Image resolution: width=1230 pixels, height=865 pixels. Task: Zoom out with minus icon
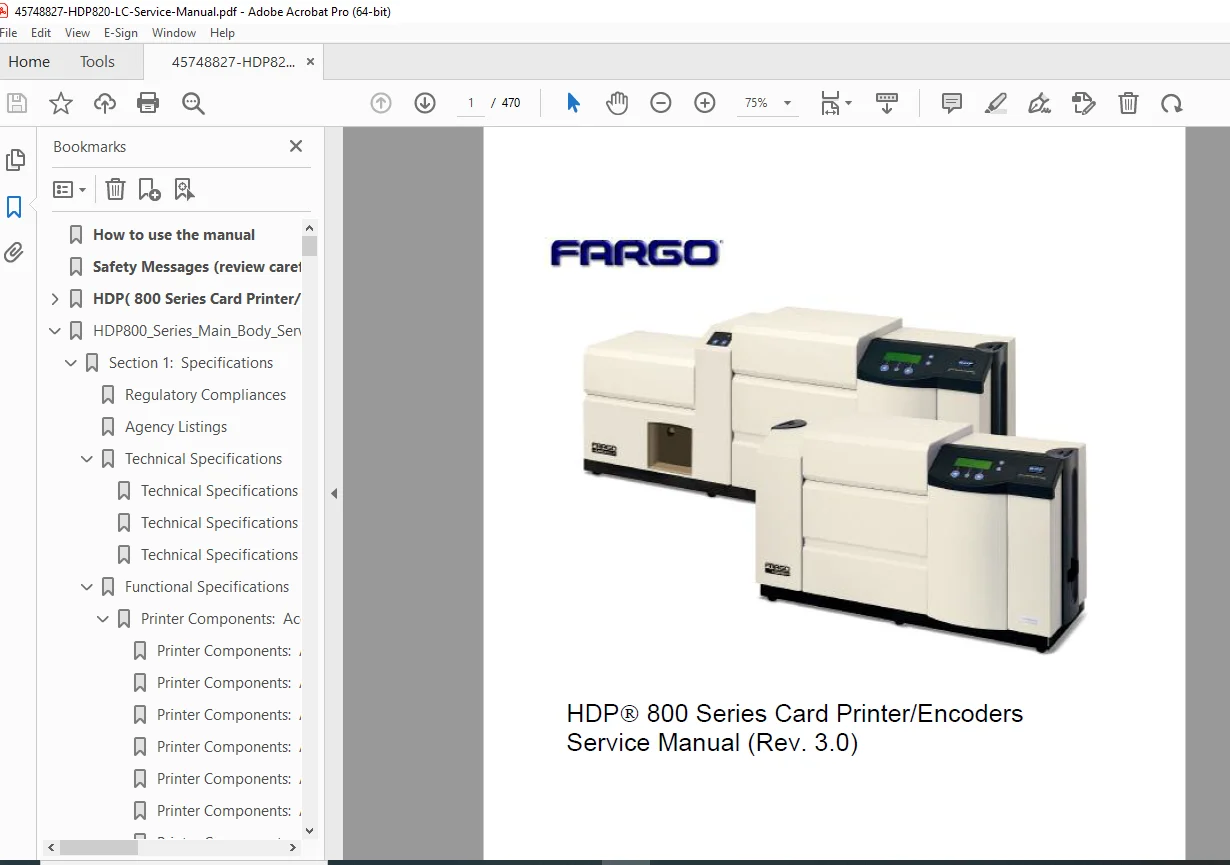[x=661, y=103]
